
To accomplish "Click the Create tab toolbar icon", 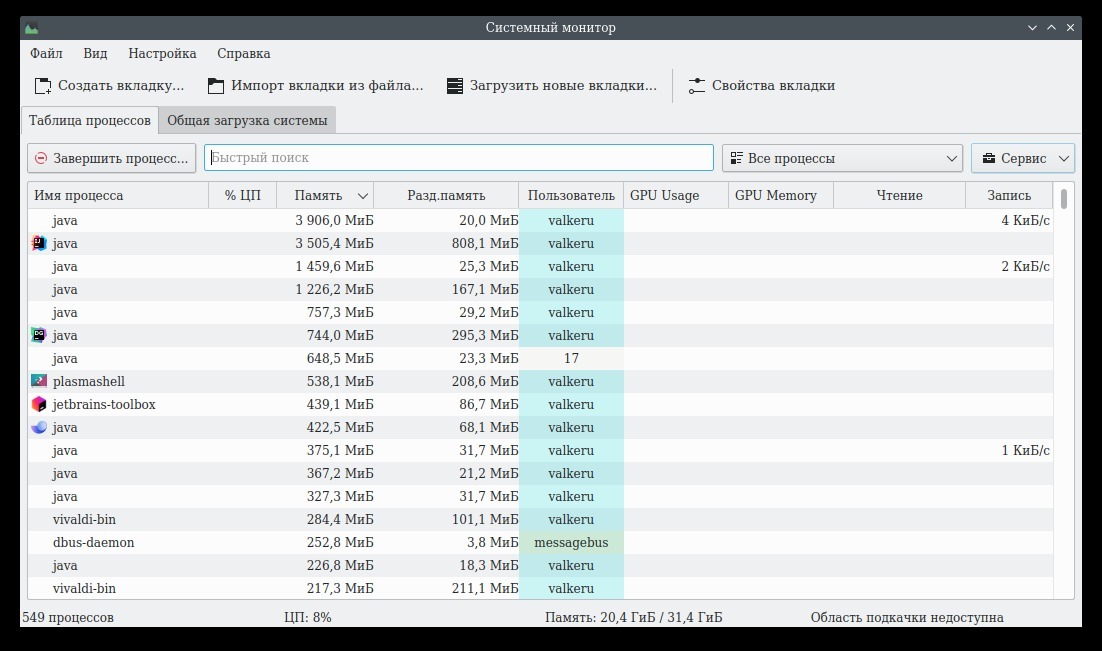I will (x=43, y=86).
